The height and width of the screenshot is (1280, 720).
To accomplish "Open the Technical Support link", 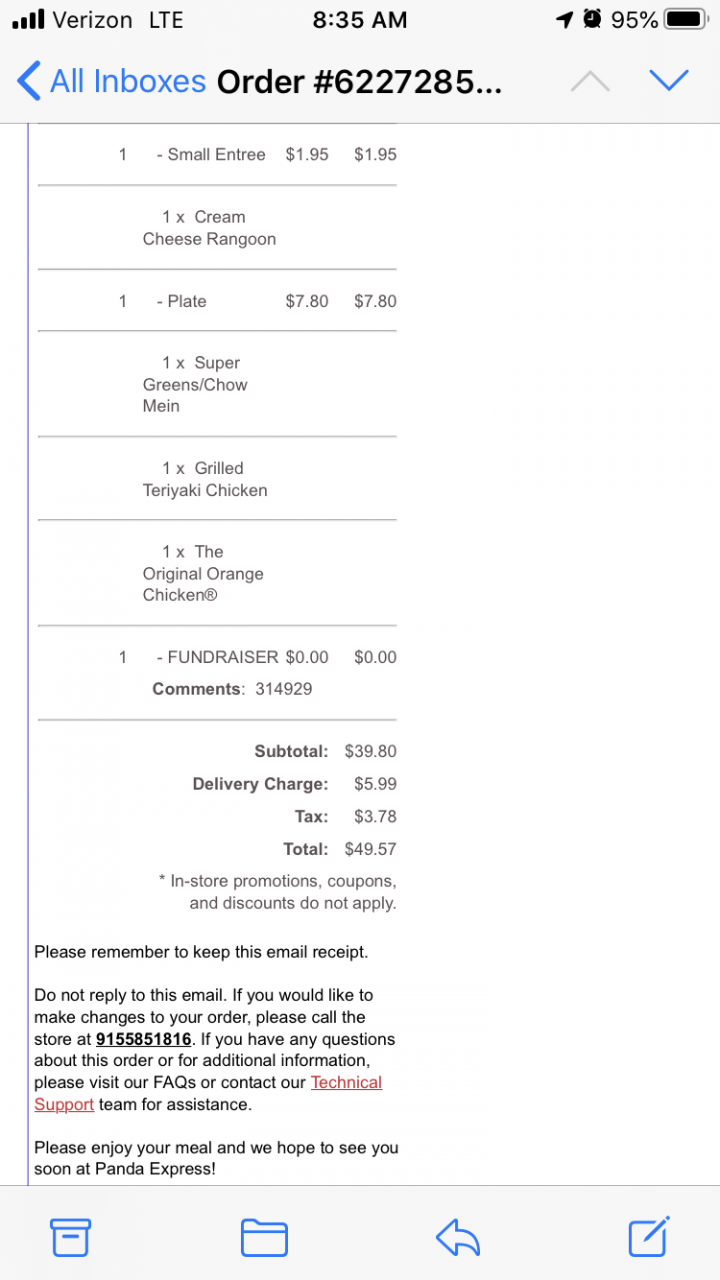I will [346, 1082].
